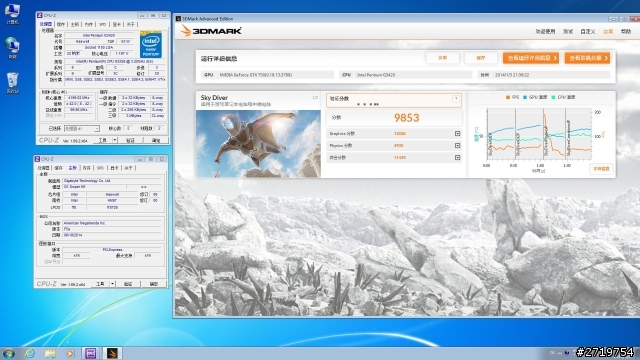Screen dimensions: 640x360
Task: Open the welcome menu item in 3DMark header
Action: pos(545,31)
